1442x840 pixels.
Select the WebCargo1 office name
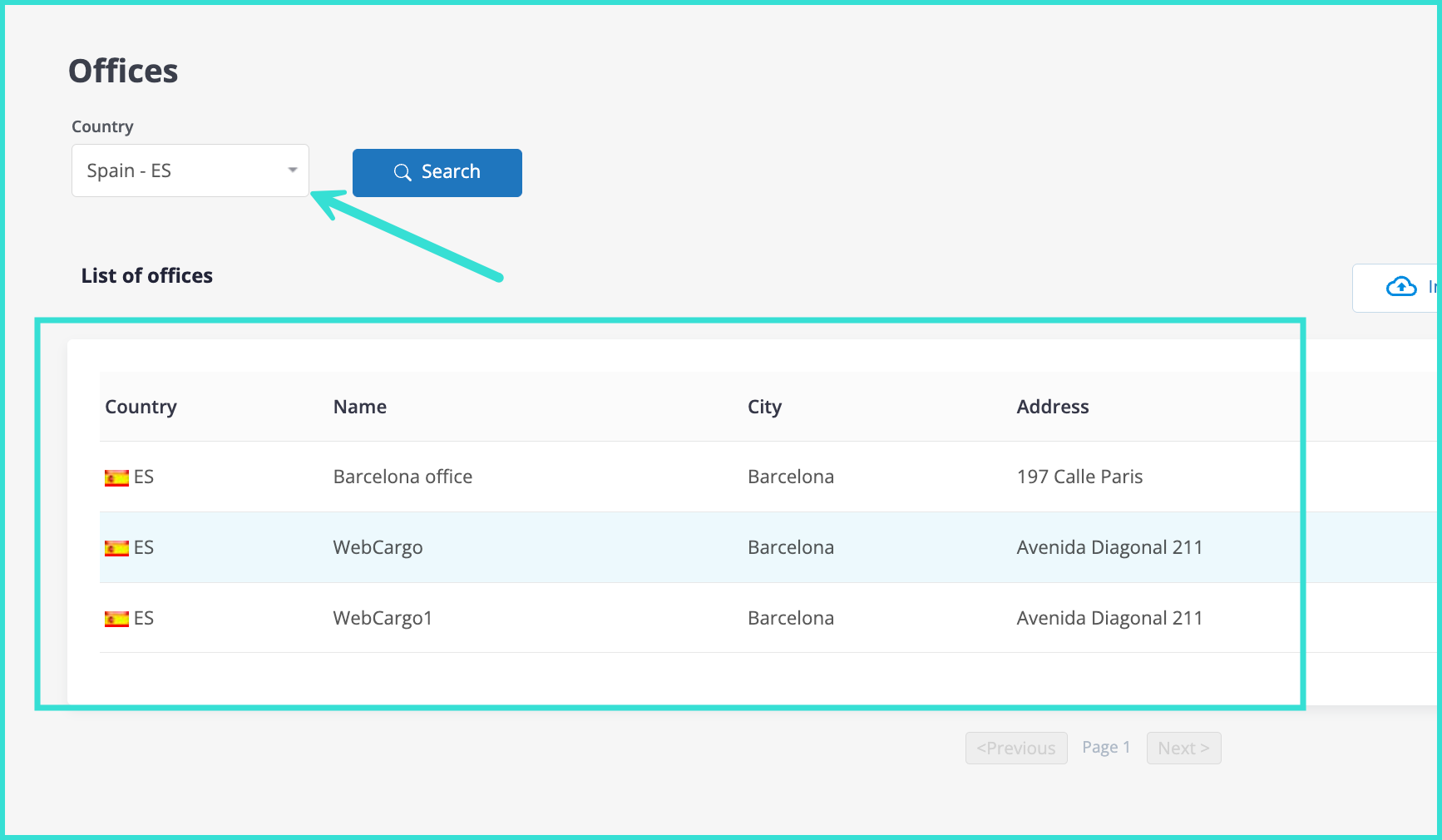pos(383,618)
